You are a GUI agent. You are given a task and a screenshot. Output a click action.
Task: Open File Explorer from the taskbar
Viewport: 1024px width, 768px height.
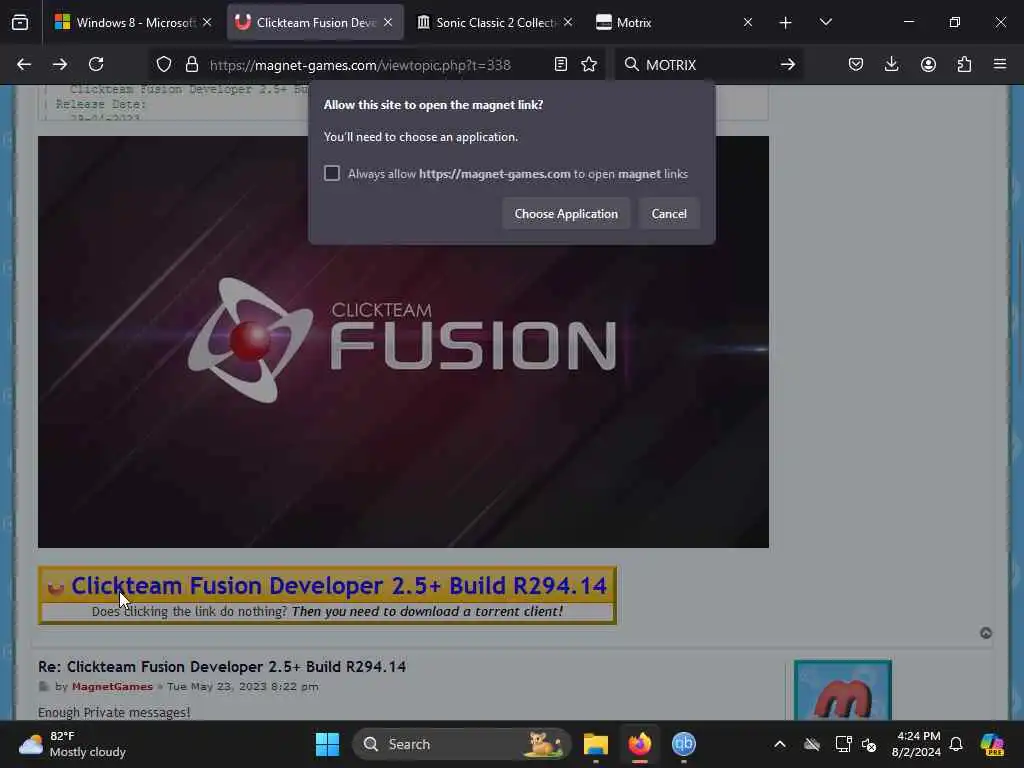click(x=596, y=744)
